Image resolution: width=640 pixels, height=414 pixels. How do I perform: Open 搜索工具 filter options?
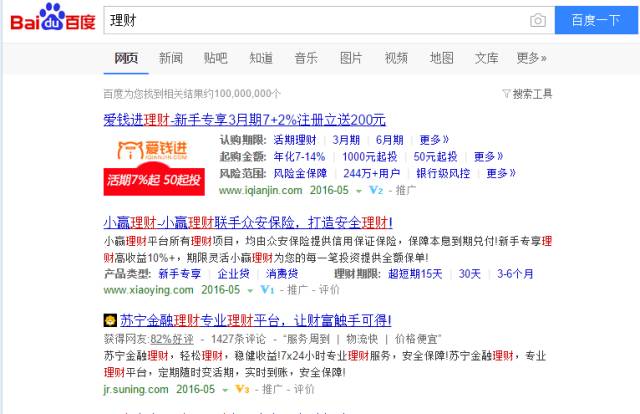click(x=527, y=94)
